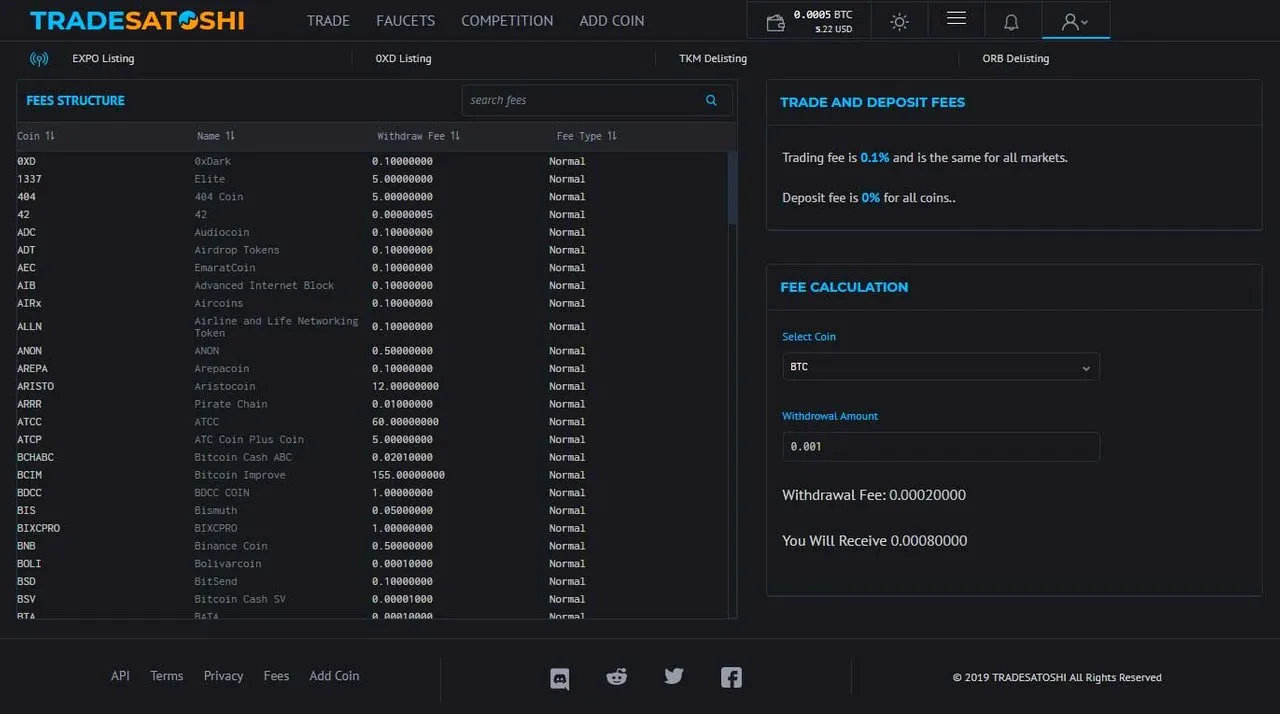Click the Audiocoin name cell

[x=222, y=232]
